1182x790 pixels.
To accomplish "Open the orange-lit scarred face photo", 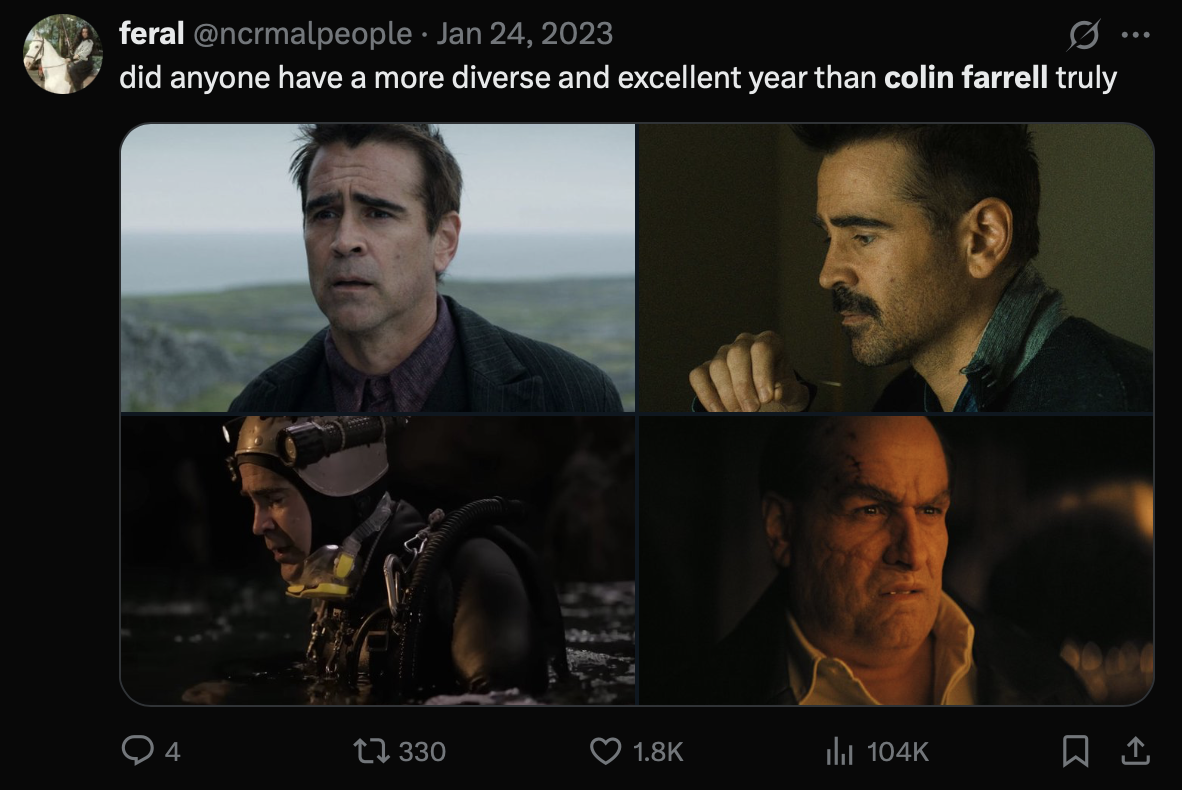I will (896, 560).
